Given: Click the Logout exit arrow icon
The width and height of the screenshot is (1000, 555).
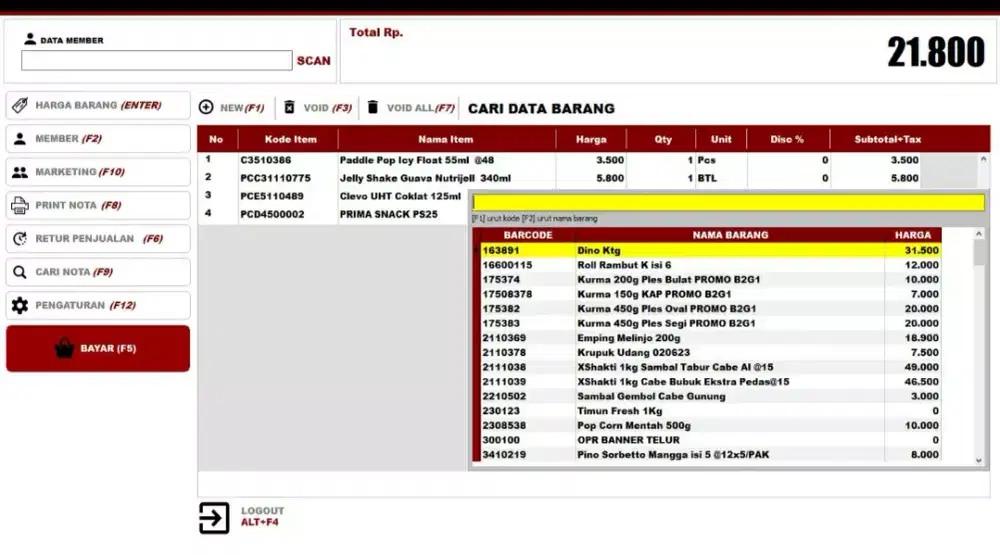Looking at the screenshot, I should [x=214, y=517].
